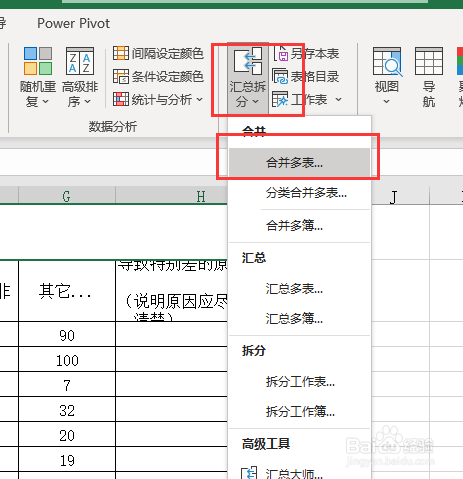Select the cell starting with （说明原因应尽
The width and height of the screenshot is (463, 479).
pyautogui.click(x=171, y=291)
